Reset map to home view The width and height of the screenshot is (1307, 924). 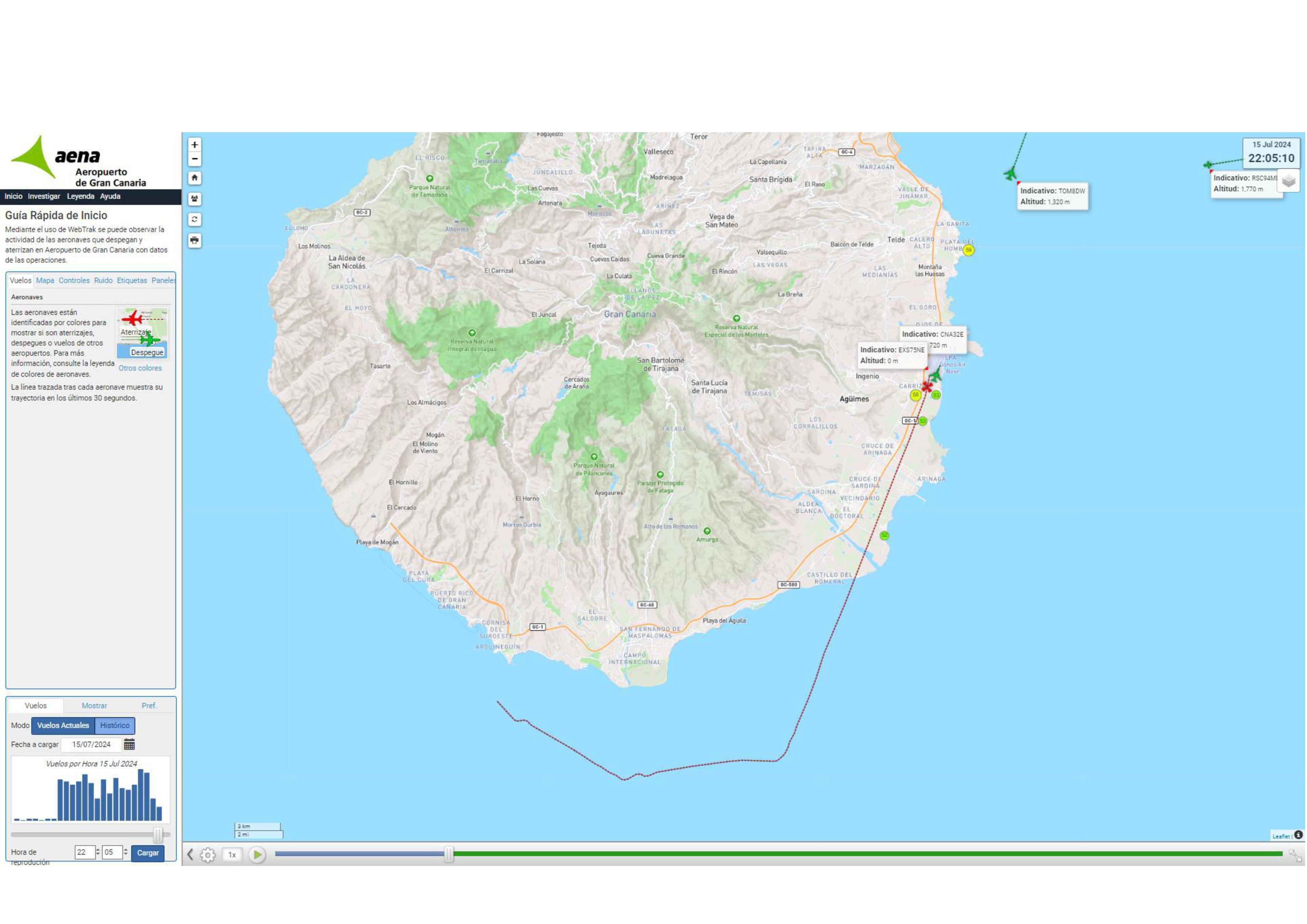195,178
